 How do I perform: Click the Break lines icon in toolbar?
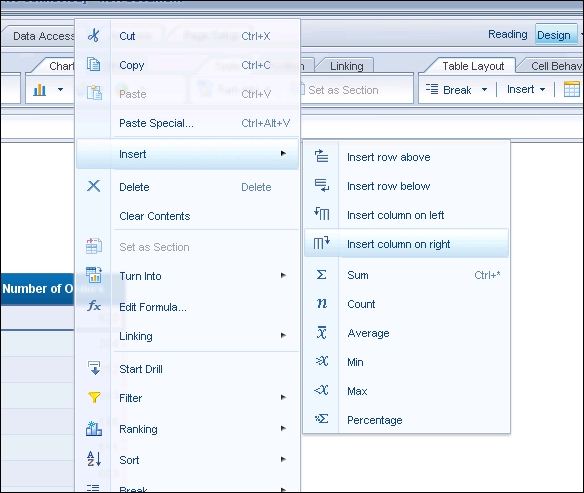click(x=432, y=89)
